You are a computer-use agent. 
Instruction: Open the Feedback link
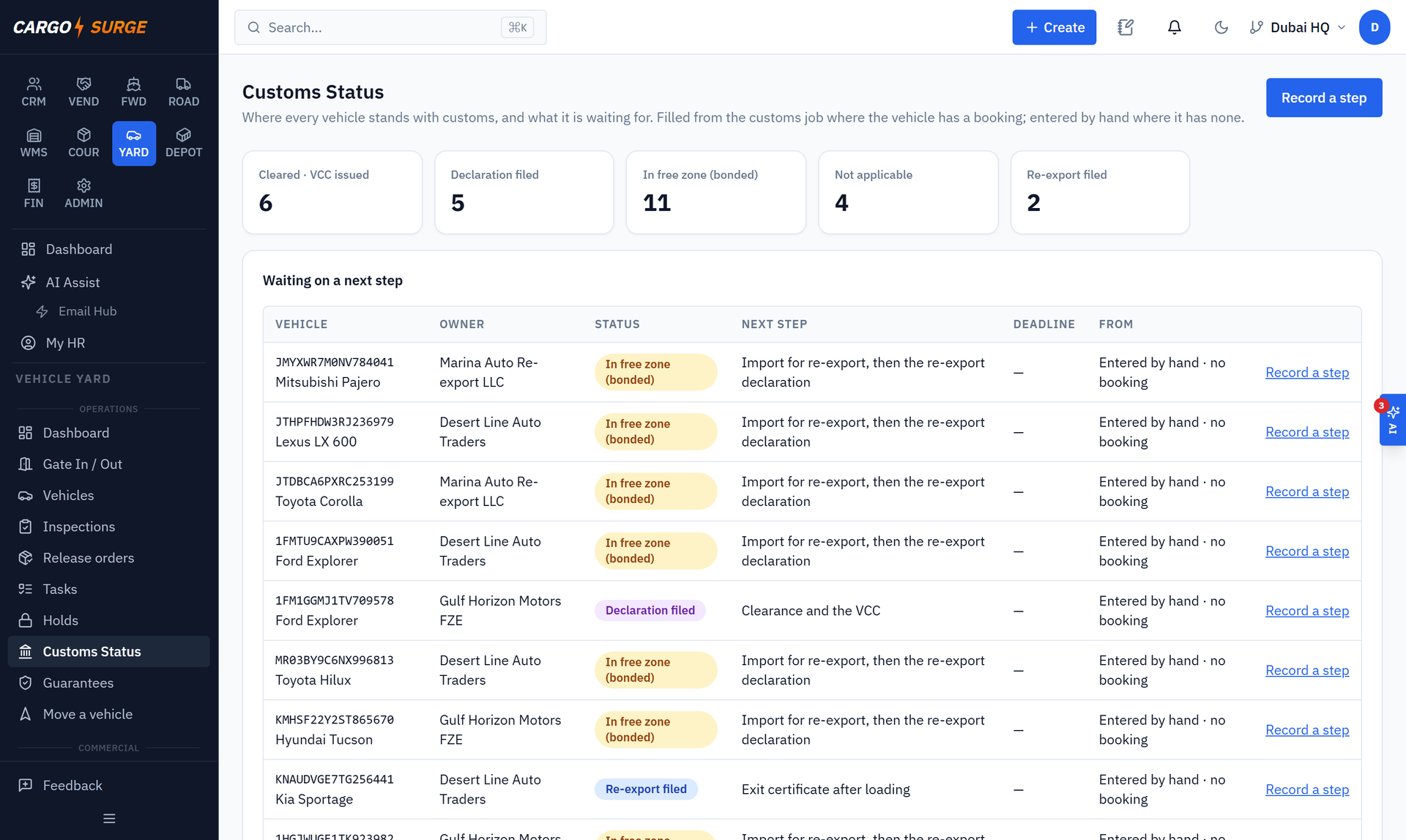[108, 785]
